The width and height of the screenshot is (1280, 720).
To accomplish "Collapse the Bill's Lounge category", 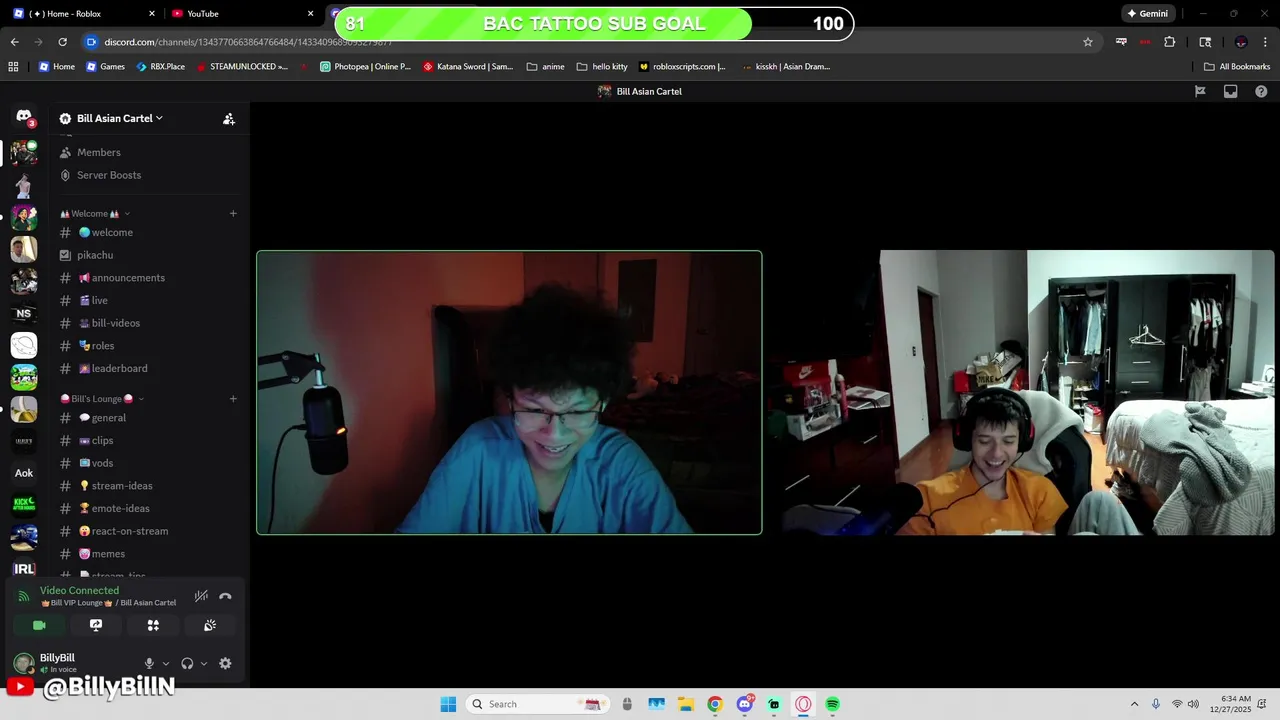I will (x=101, y=398).
